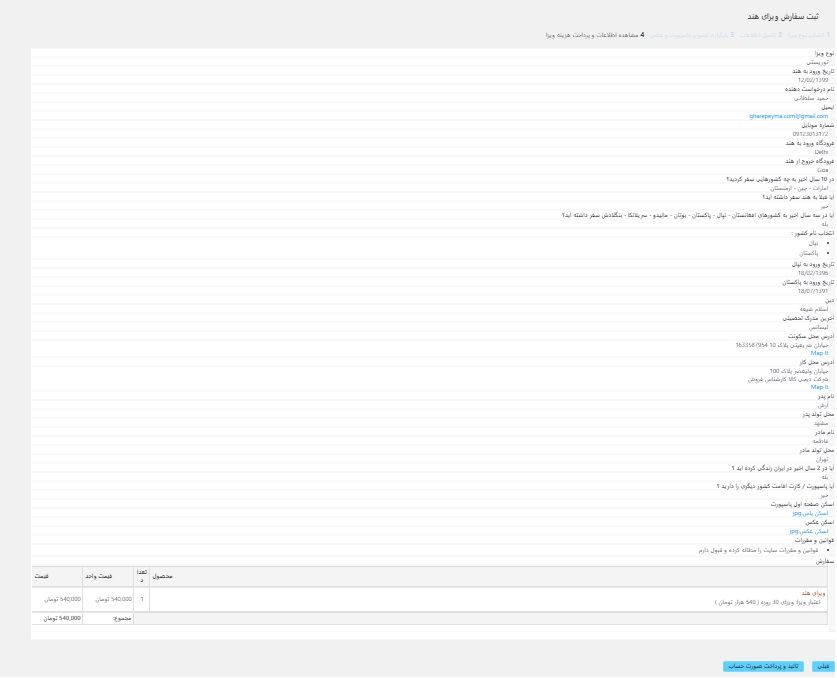
Task: Click the label فرودگاه خروج از هند
Action: point(809,161)
